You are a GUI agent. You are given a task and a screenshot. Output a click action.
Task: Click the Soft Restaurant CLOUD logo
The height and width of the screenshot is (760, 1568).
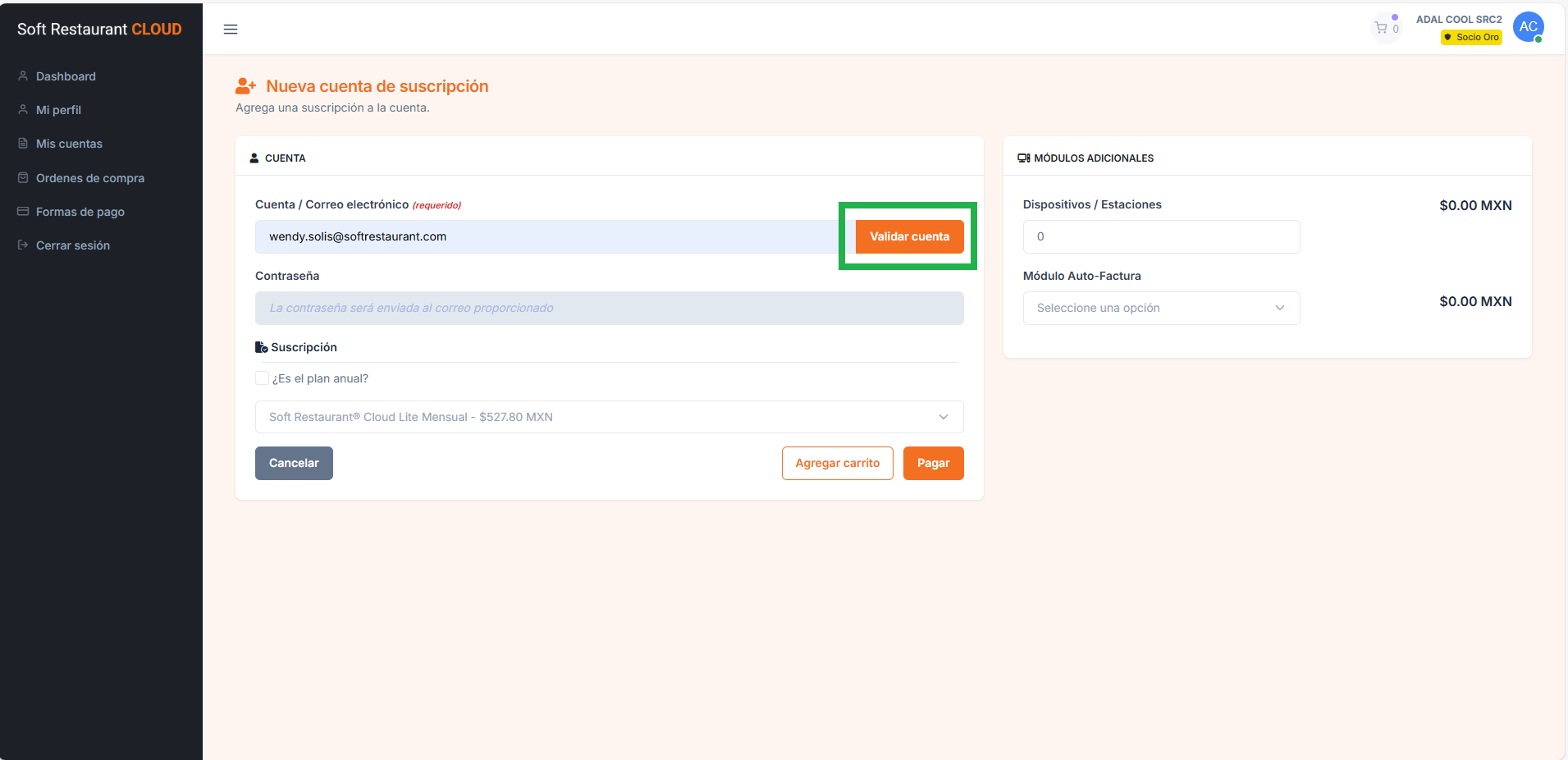(99, 29)
